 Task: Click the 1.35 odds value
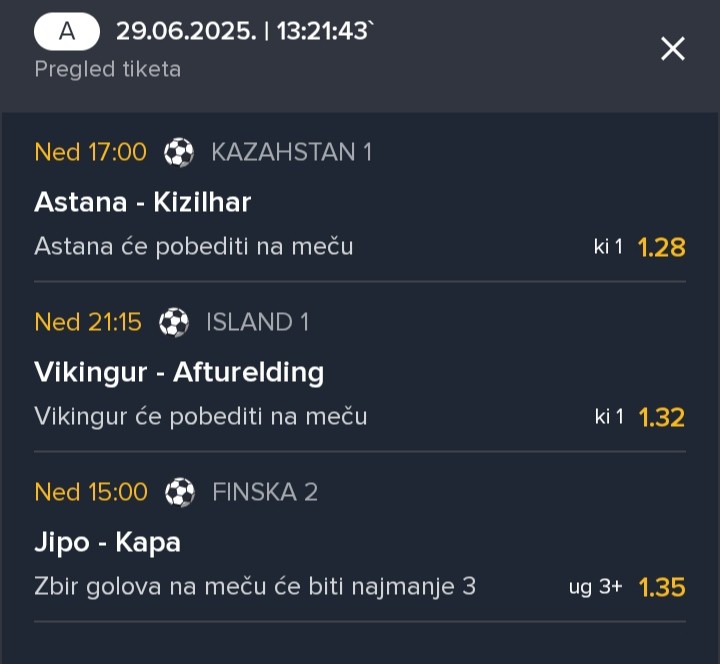(x=662, y=587)
